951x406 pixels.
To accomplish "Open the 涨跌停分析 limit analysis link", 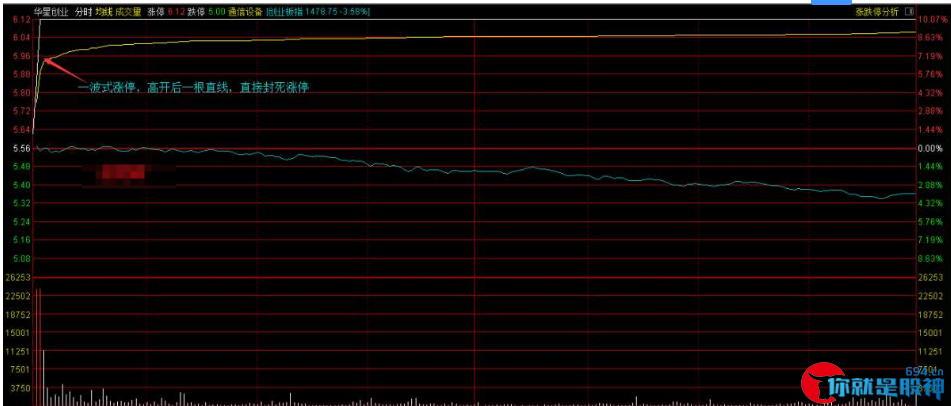I will coord(877,12).
